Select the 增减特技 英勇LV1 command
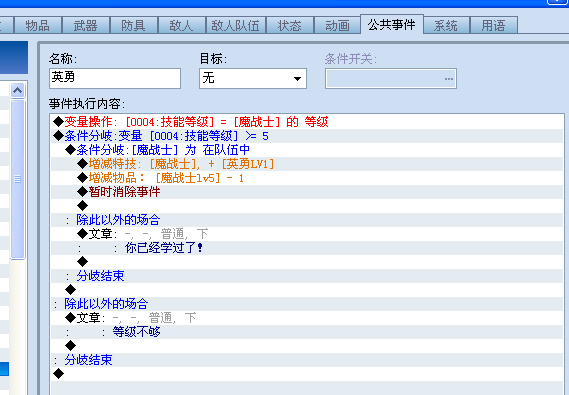 [307, 164]
